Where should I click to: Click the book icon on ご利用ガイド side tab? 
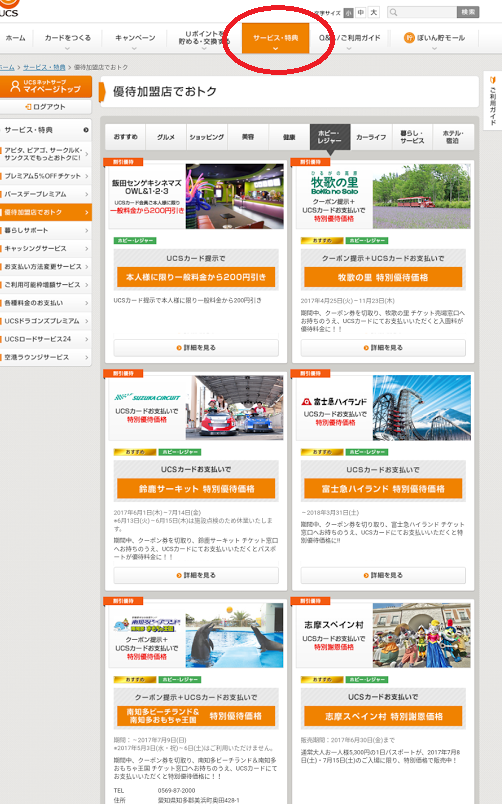pos(493,80)
